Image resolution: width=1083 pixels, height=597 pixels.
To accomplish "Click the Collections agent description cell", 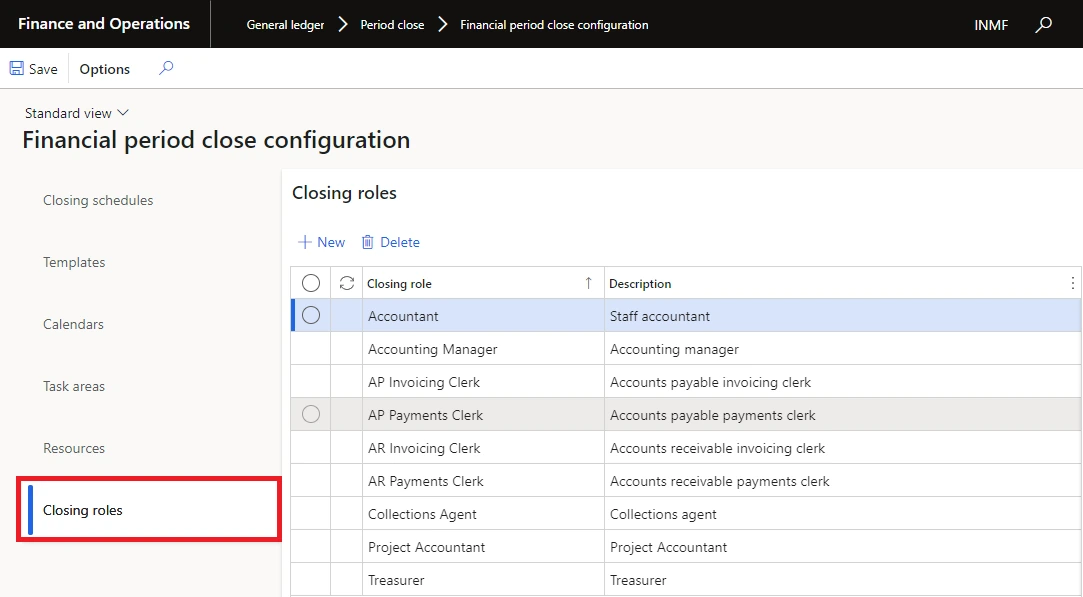I will (x=843, y=514).
